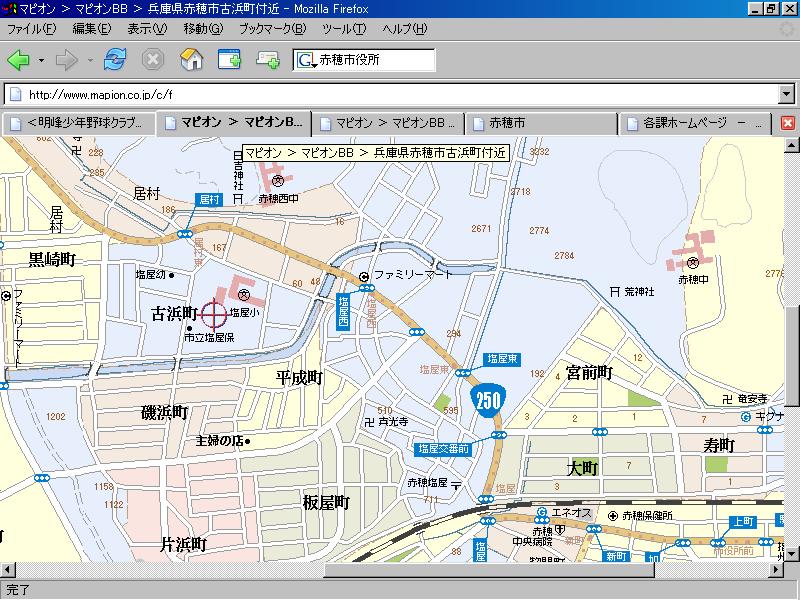Click the health symbol beside 赤穂保健所
This screenshot has width=800, height=600.
[613, 516]
